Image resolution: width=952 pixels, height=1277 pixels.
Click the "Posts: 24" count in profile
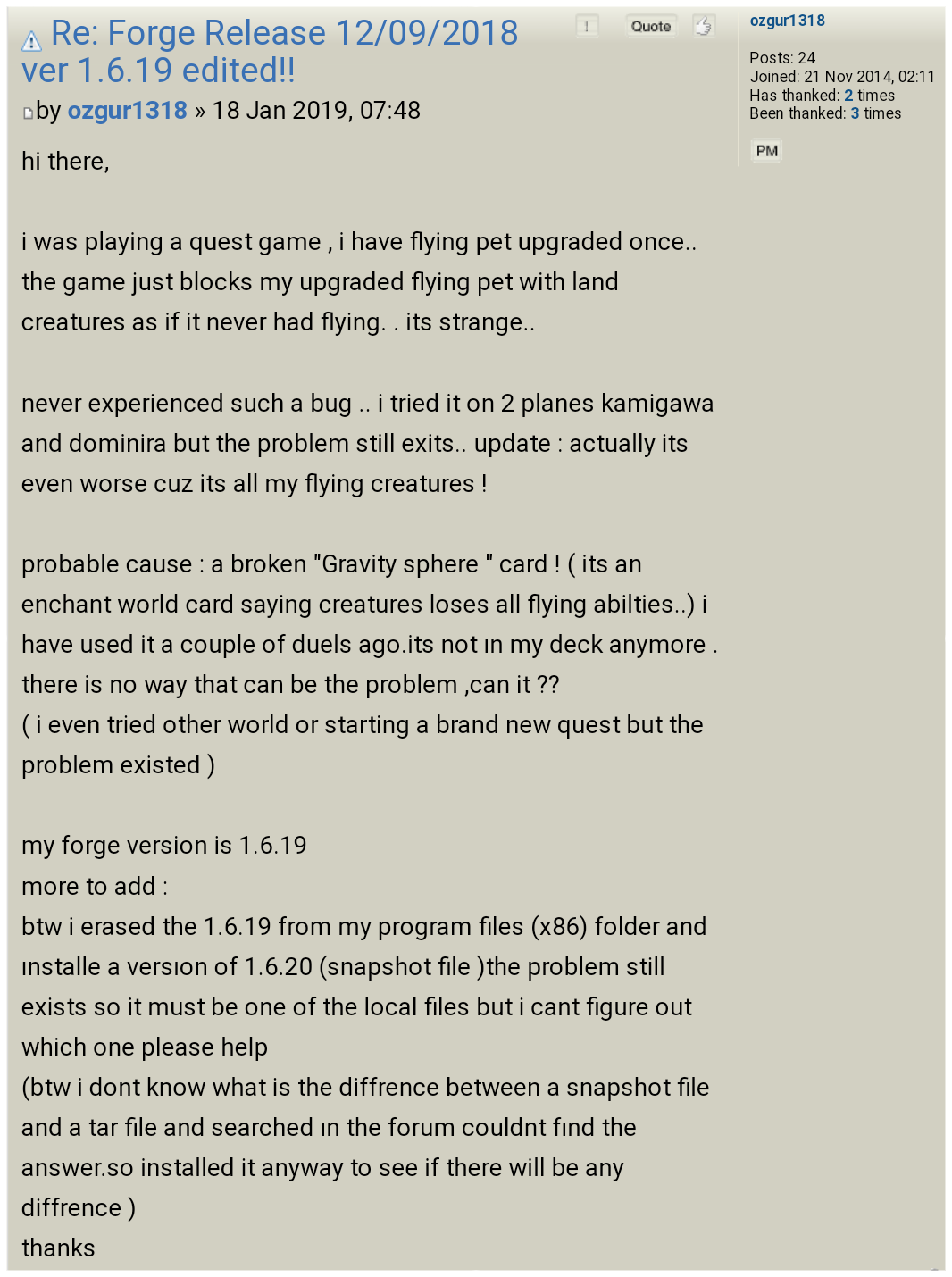coord(782,58)
